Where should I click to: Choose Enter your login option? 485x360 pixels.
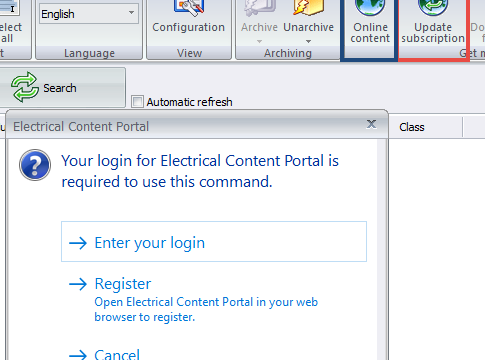(x=214, y=242)
